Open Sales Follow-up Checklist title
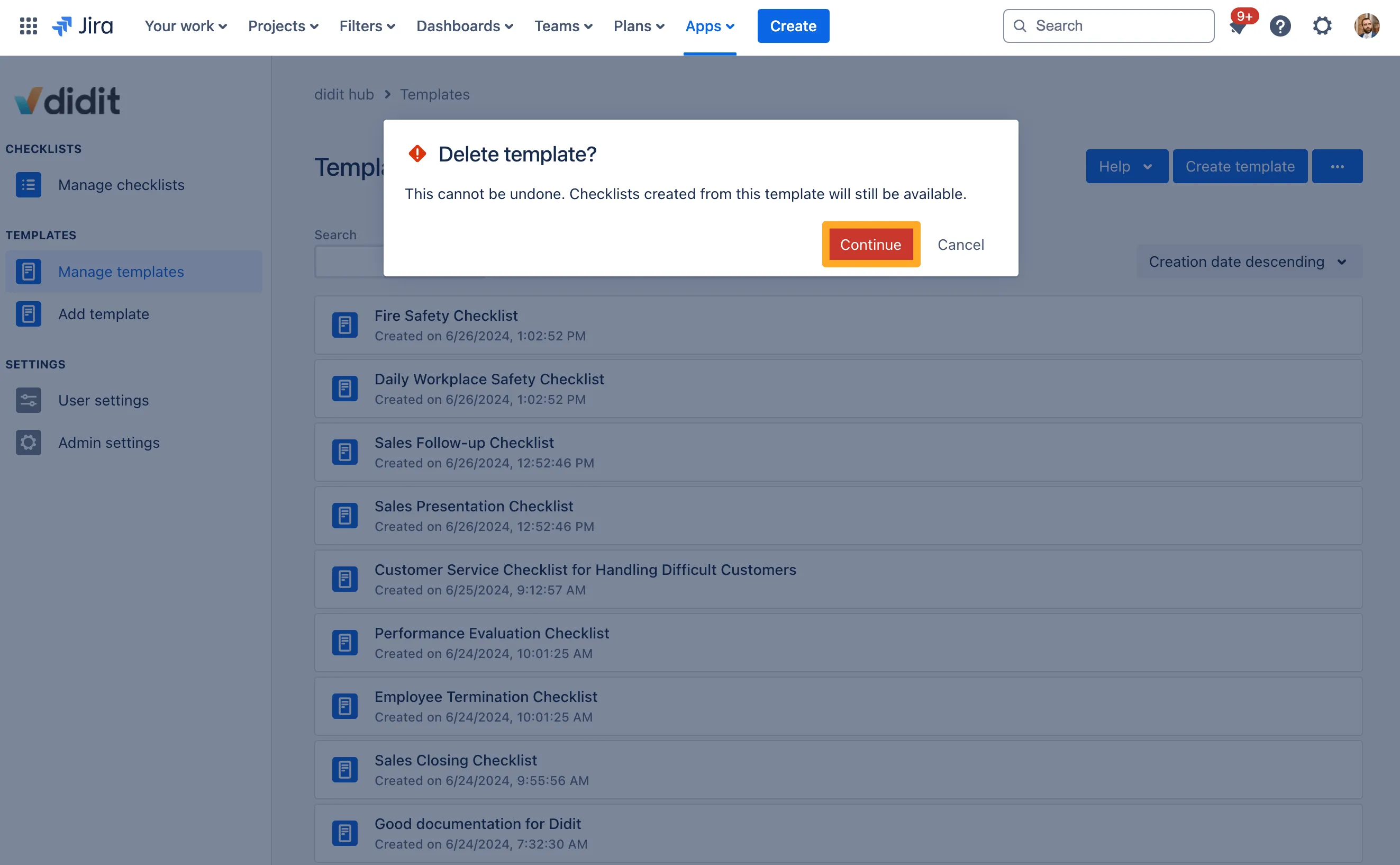The width and height of the screenshot is (1400, 865). (x=463, y=442)
